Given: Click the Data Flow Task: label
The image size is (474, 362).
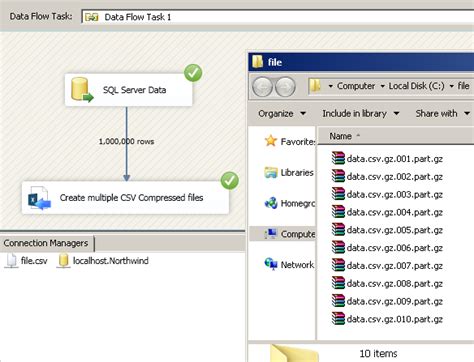Looking at the screenshot, I should tap(41, 16).
